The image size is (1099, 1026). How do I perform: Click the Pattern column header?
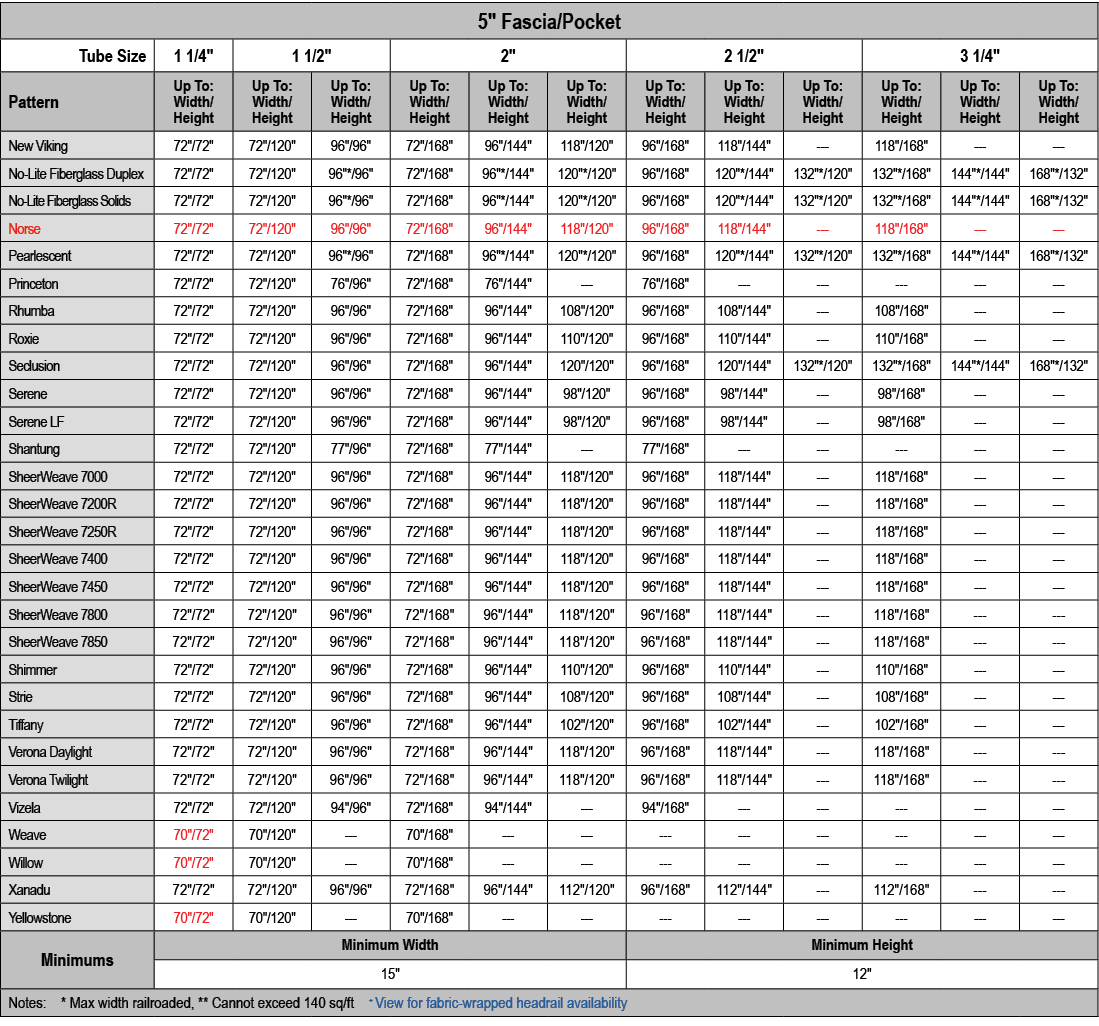[34, 102]
